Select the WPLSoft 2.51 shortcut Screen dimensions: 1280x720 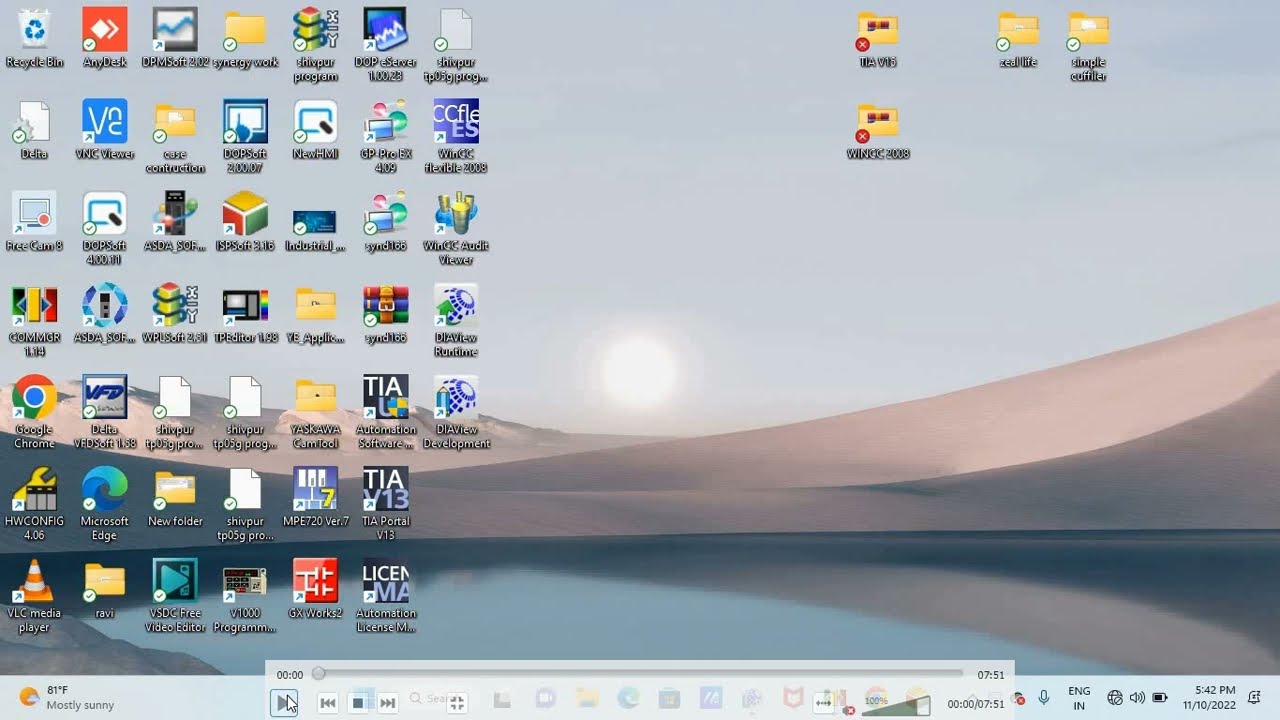click(175, 314)
